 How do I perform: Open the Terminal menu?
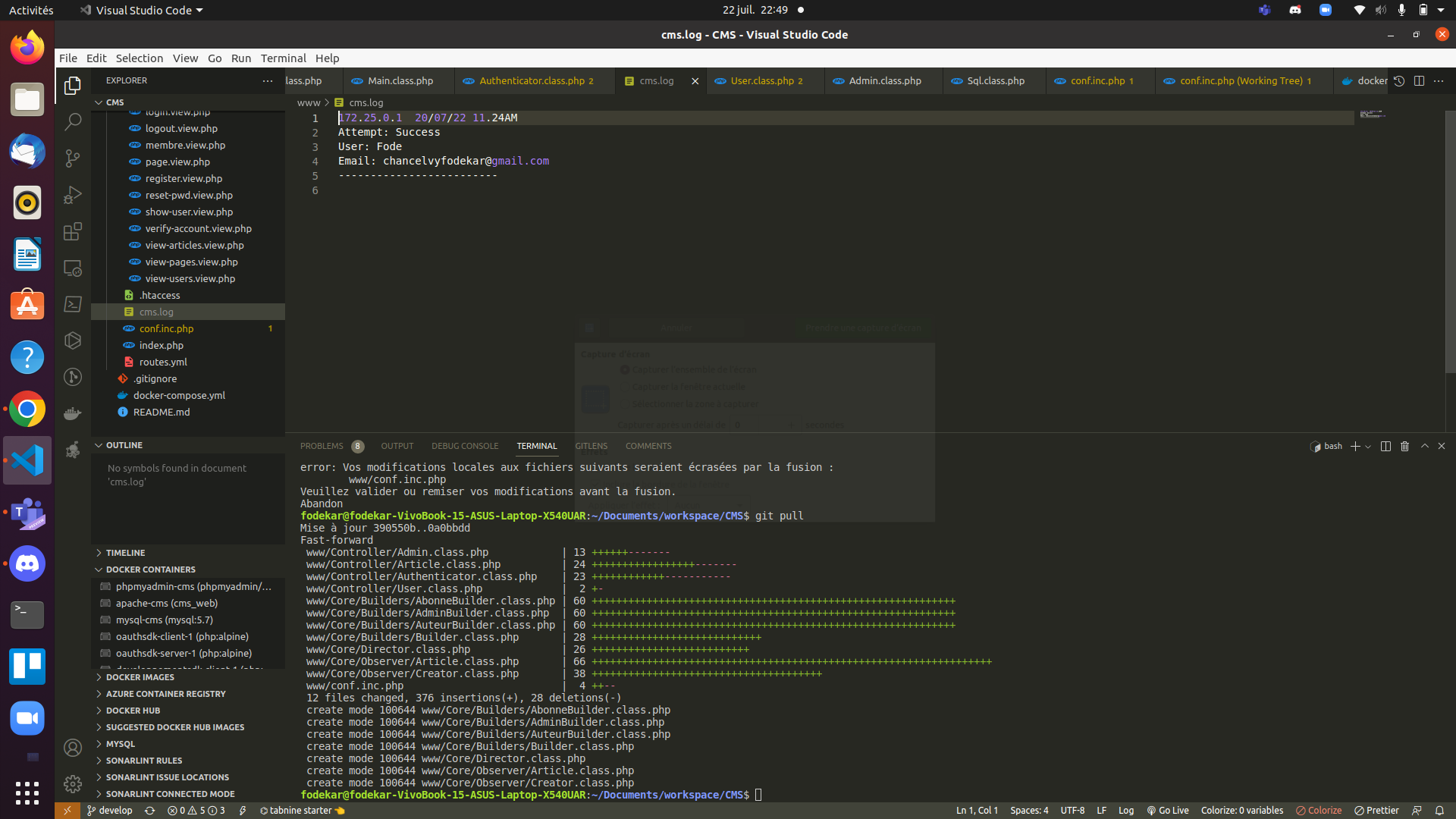tap(283, 58)
